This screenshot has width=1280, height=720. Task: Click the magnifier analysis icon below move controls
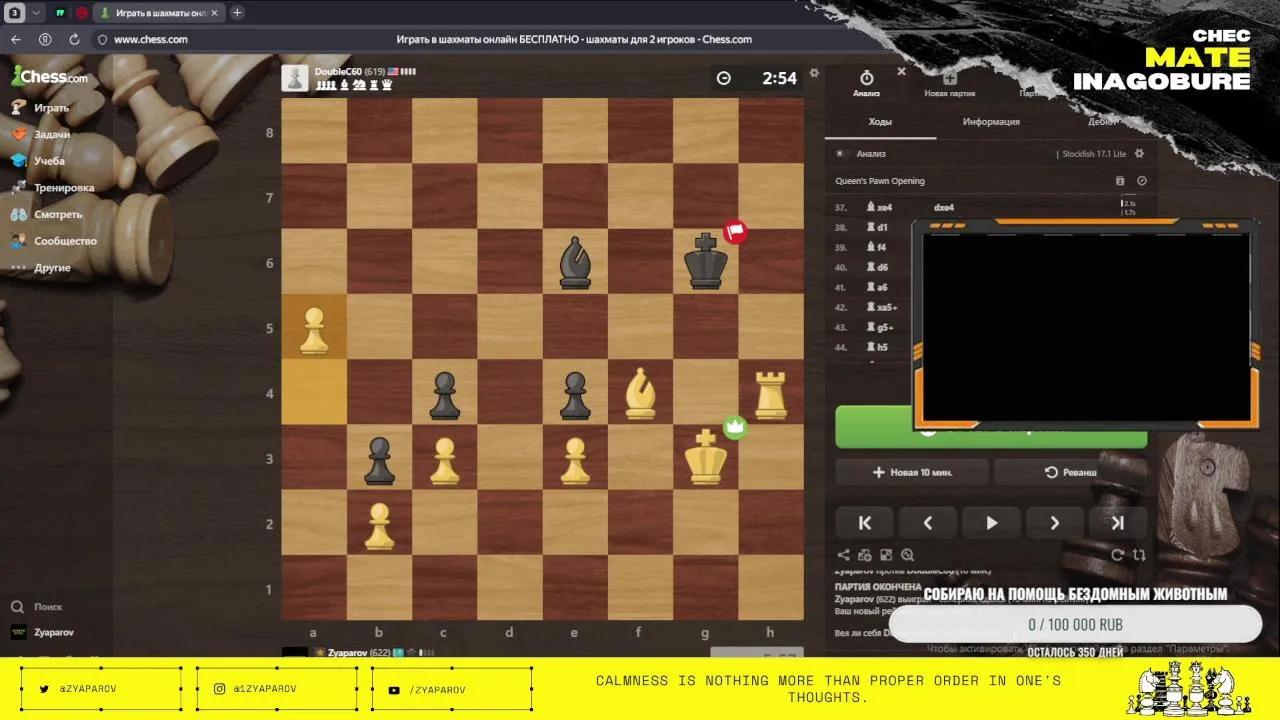coord(907,555)
